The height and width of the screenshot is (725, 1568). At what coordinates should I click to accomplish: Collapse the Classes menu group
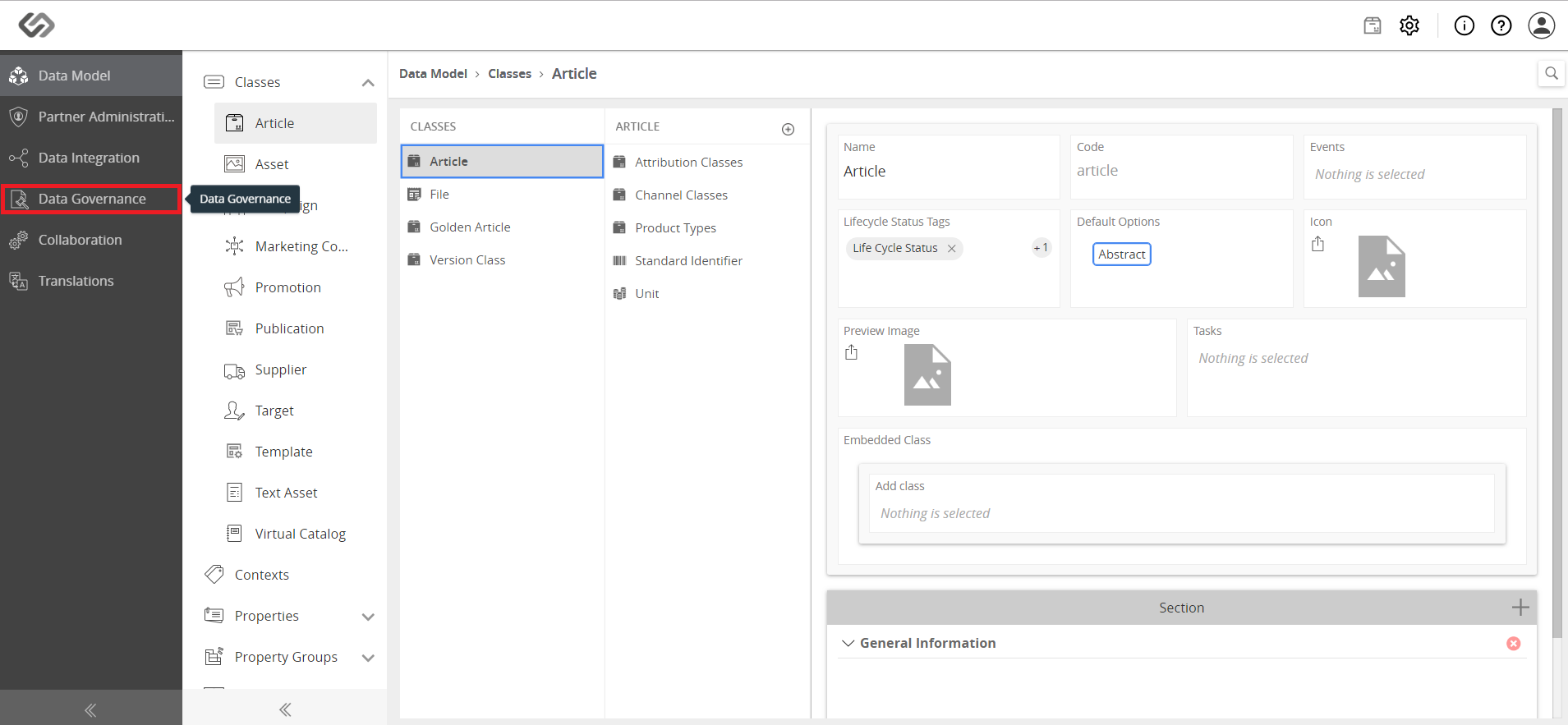(368, 82)
